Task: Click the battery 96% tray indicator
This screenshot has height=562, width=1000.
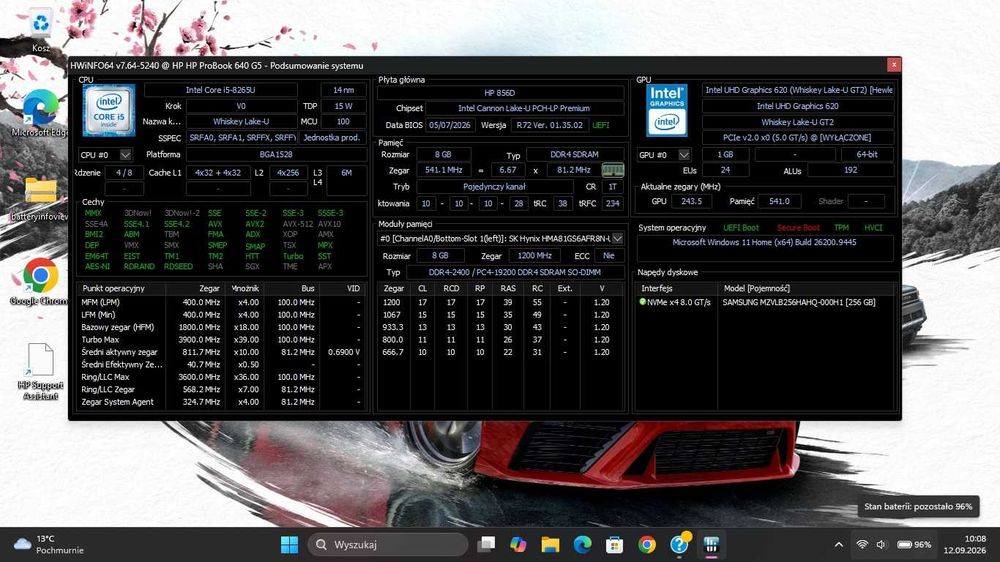Action: click(914, 545)
